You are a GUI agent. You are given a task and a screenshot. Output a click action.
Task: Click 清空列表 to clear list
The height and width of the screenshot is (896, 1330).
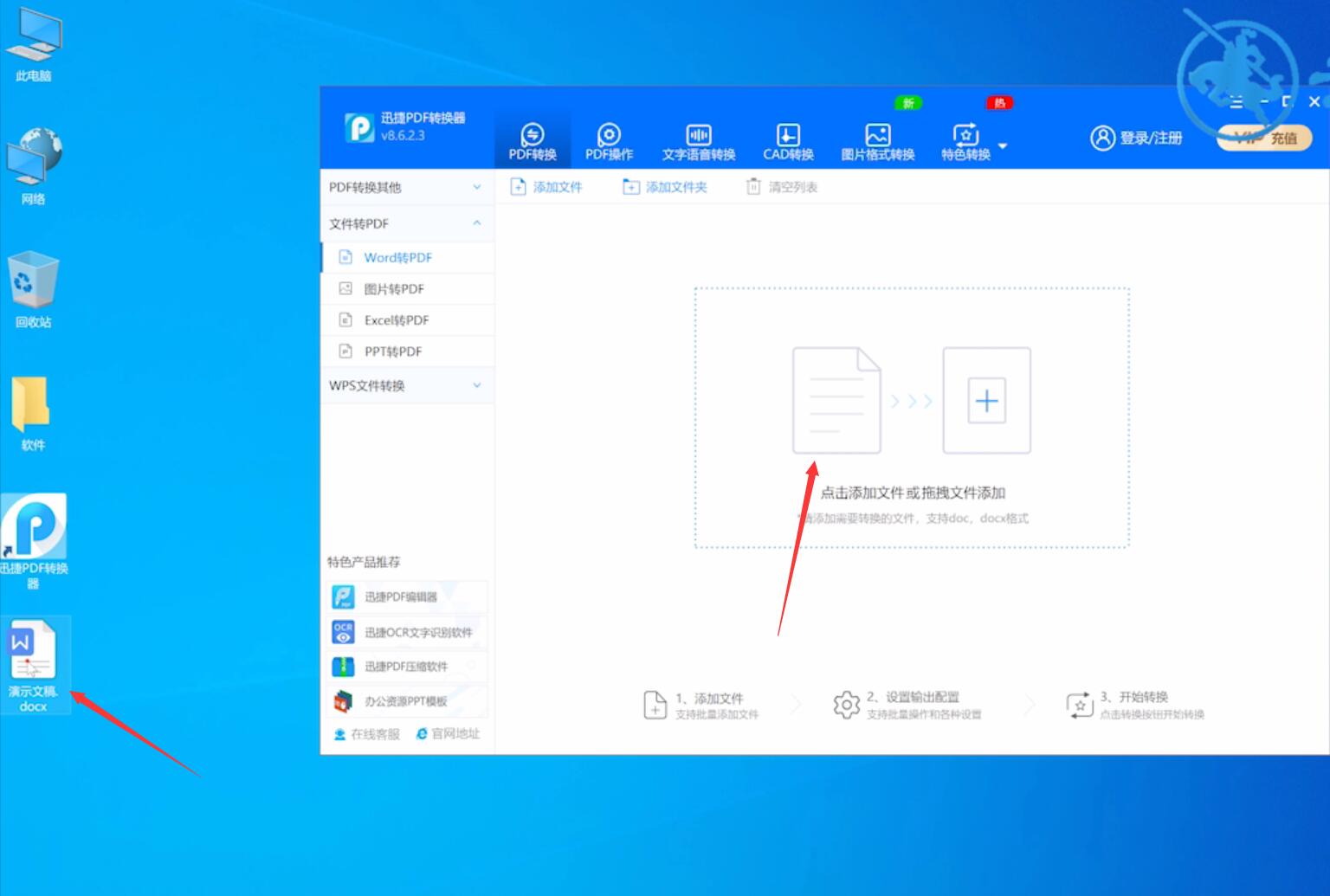pyautogui.click(x=782, y=187)
